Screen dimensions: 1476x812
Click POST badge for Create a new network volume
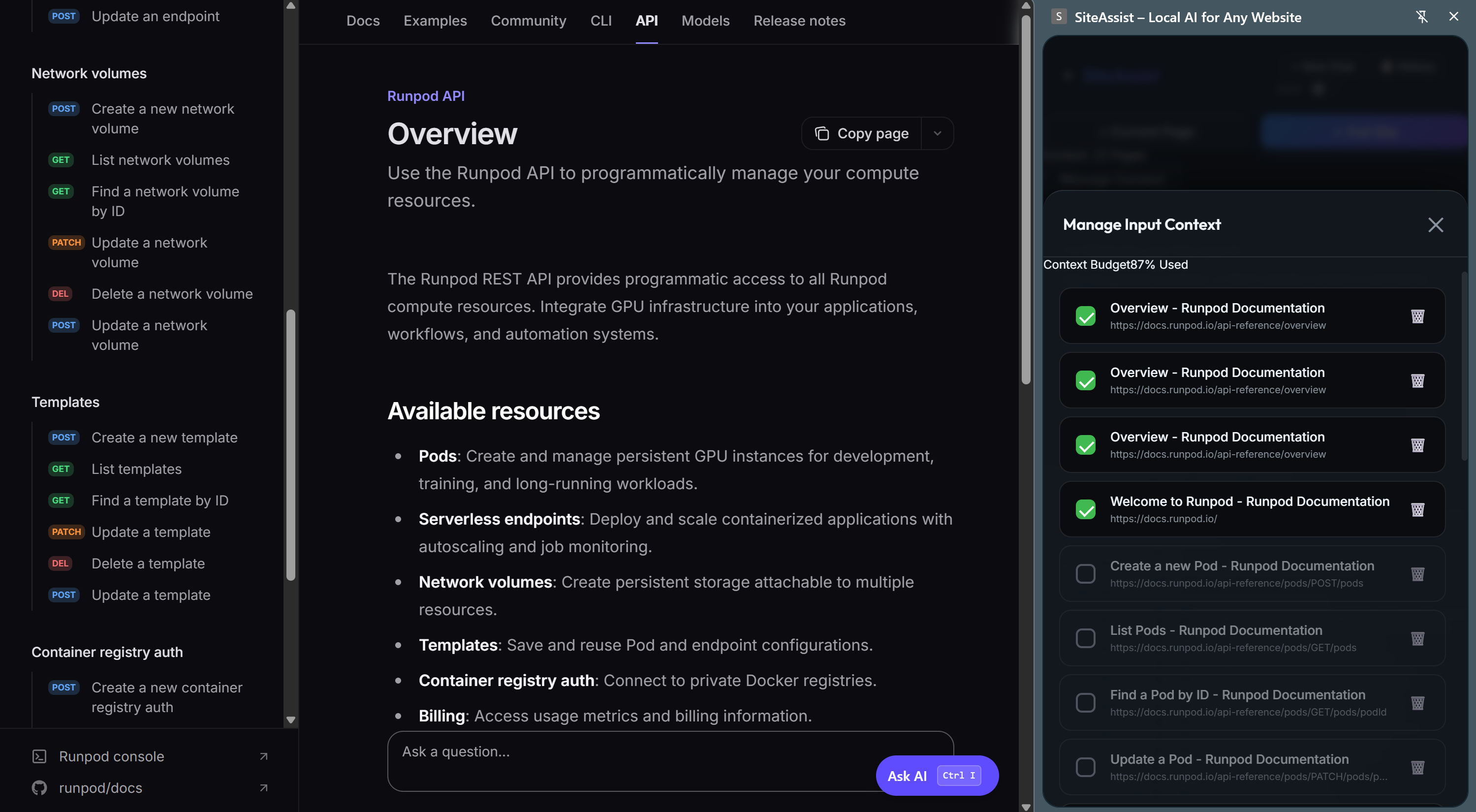pyautogui.click(x=63, y=109)
